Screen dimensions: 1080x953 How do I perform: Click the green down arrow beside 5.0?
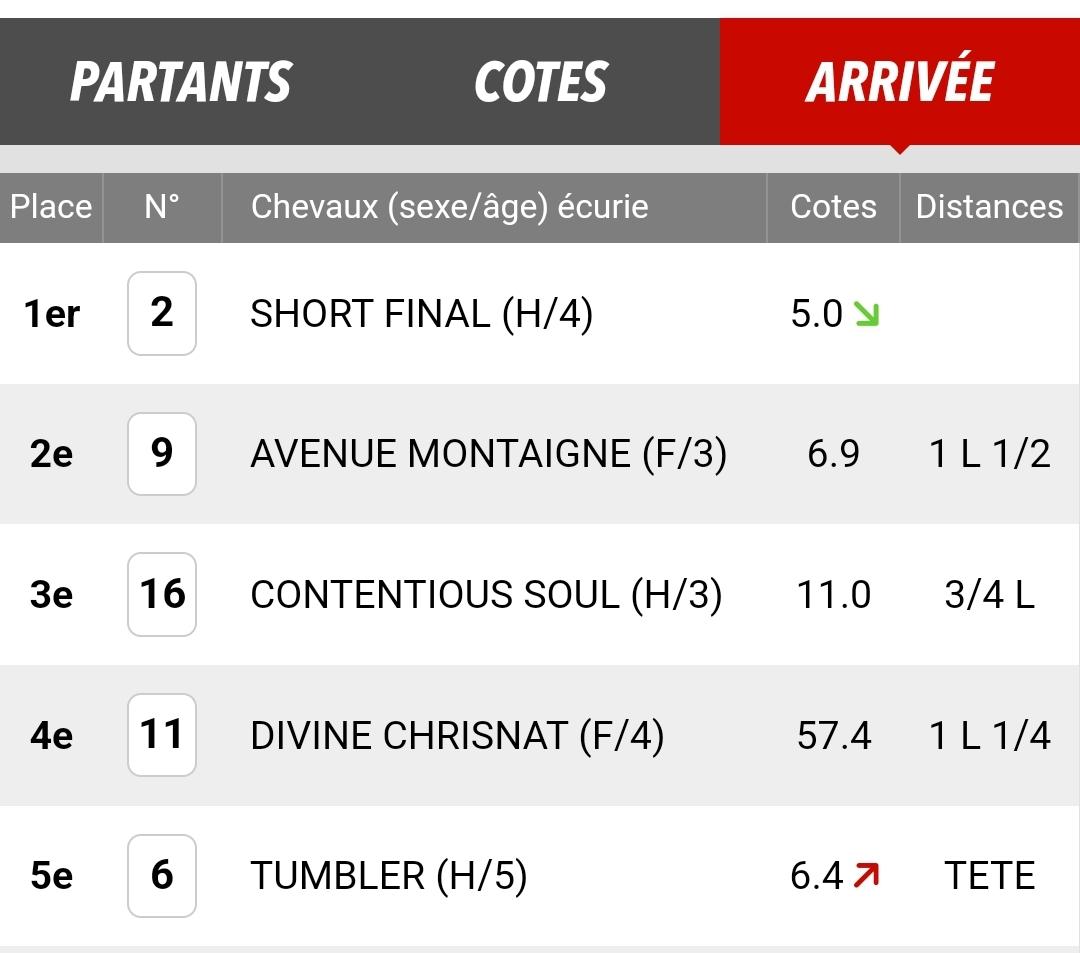click(x=866, y=314)
